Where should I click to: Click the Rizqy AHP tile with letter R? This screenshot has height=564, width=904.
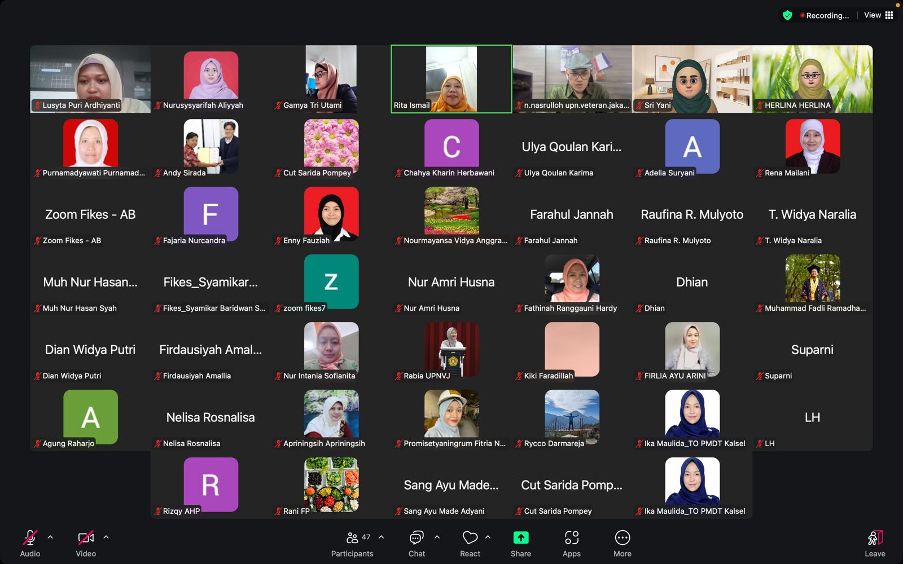[211, 484]
